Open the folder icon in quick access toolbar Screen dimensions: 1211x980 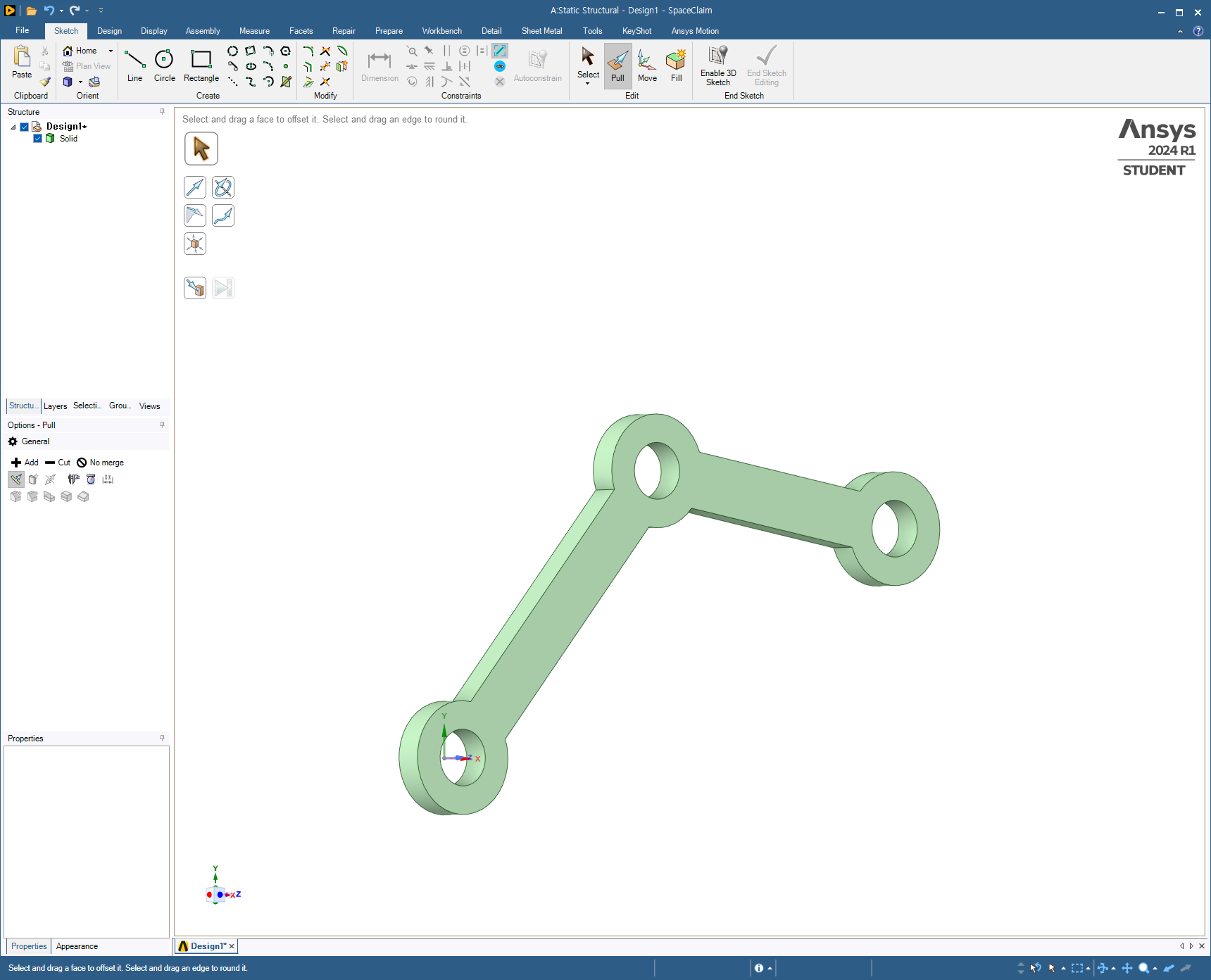pos(31,11)
